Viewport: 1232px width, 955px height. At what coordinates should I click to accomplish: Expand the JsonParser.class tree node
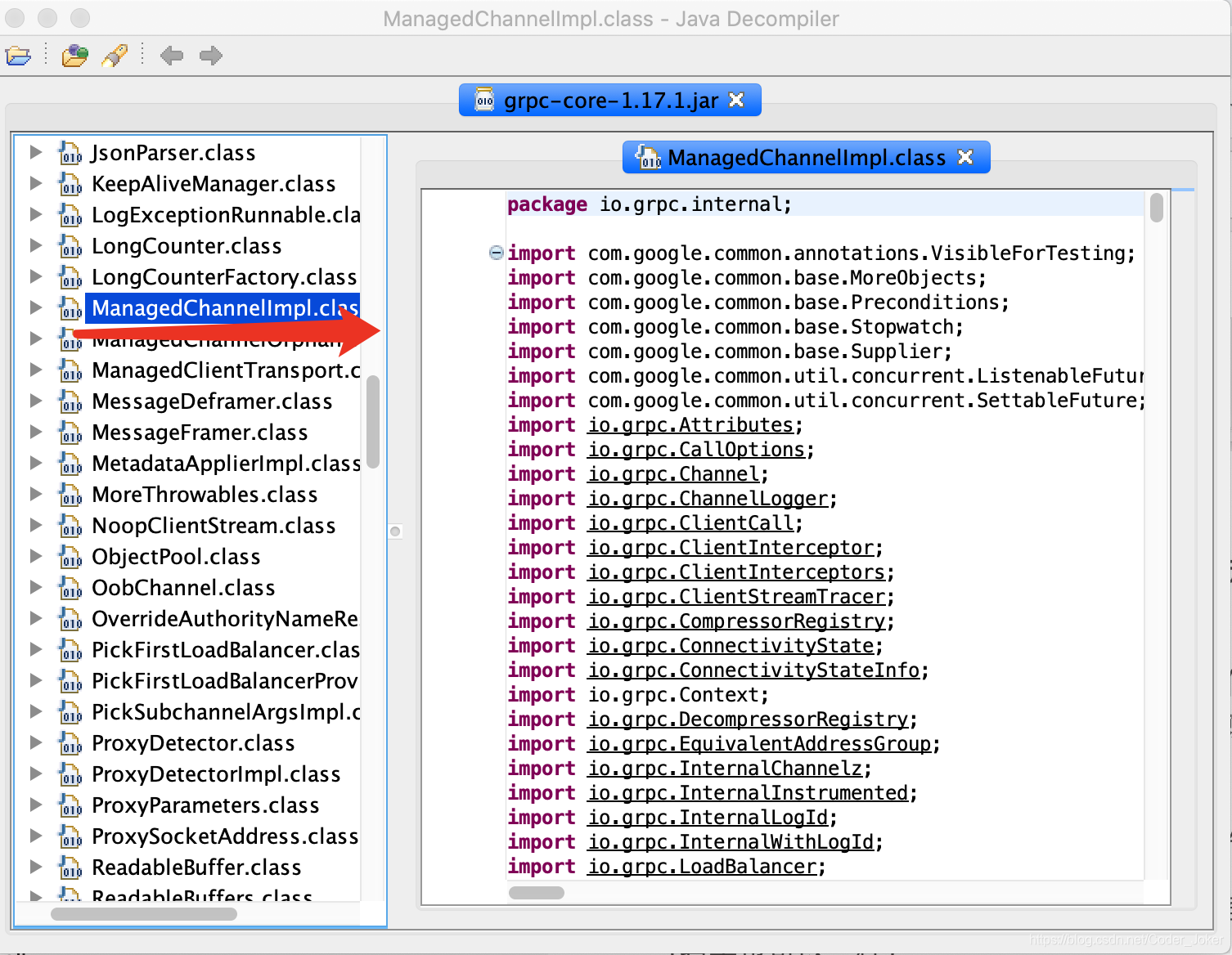35,152
